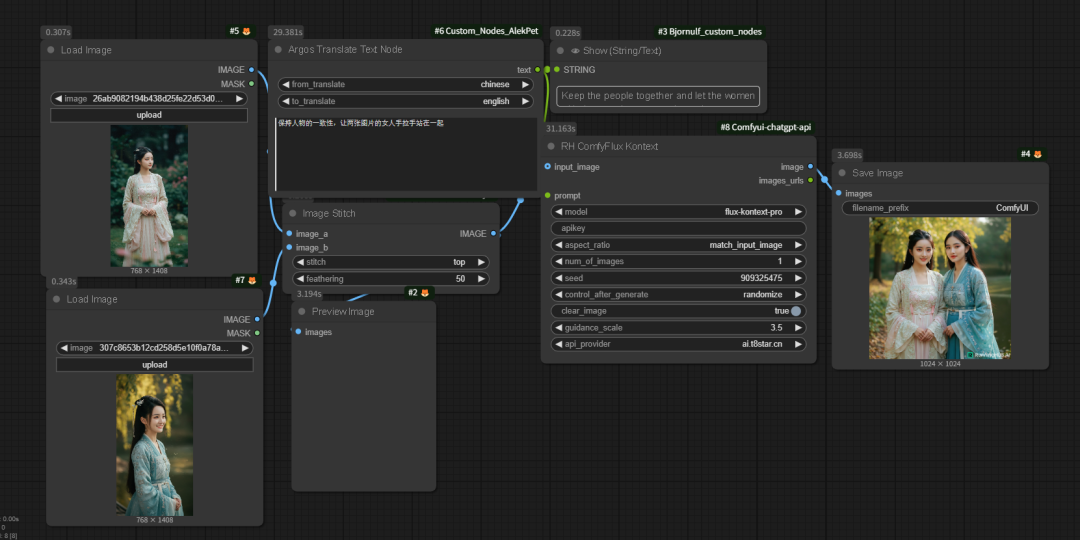Open the aspect_ratio match_input_image dropdown
1080x540 pixels.
tap(678, 245)
